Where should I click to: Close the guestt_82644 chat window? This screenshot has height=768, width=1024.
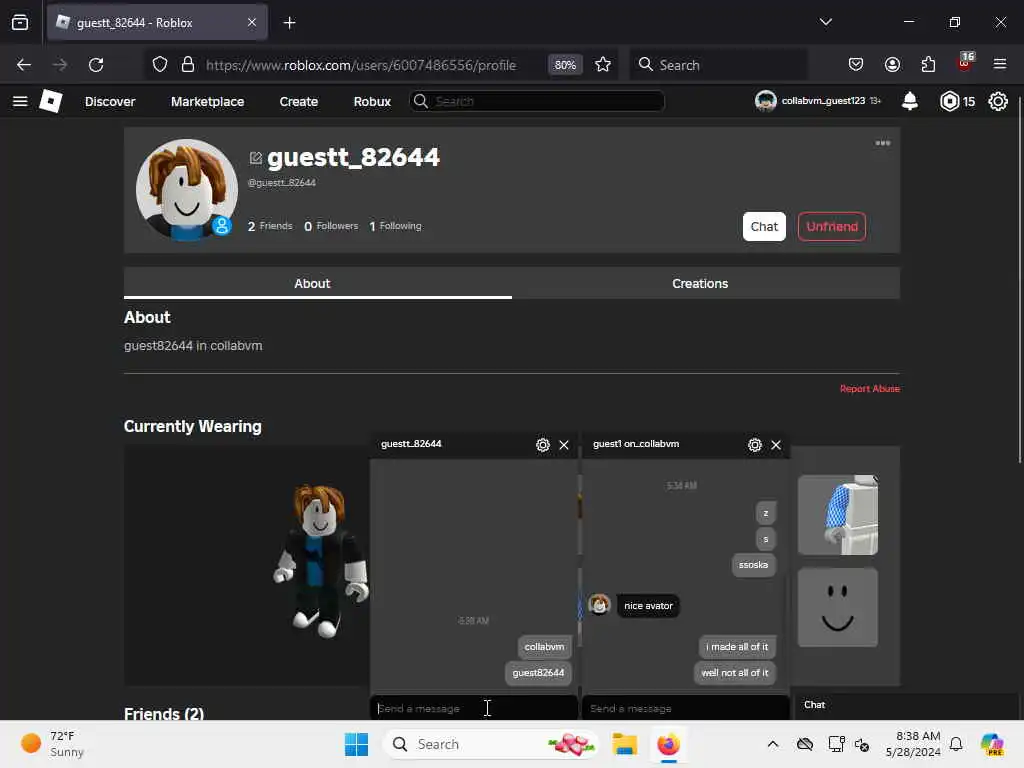point(564,445)
